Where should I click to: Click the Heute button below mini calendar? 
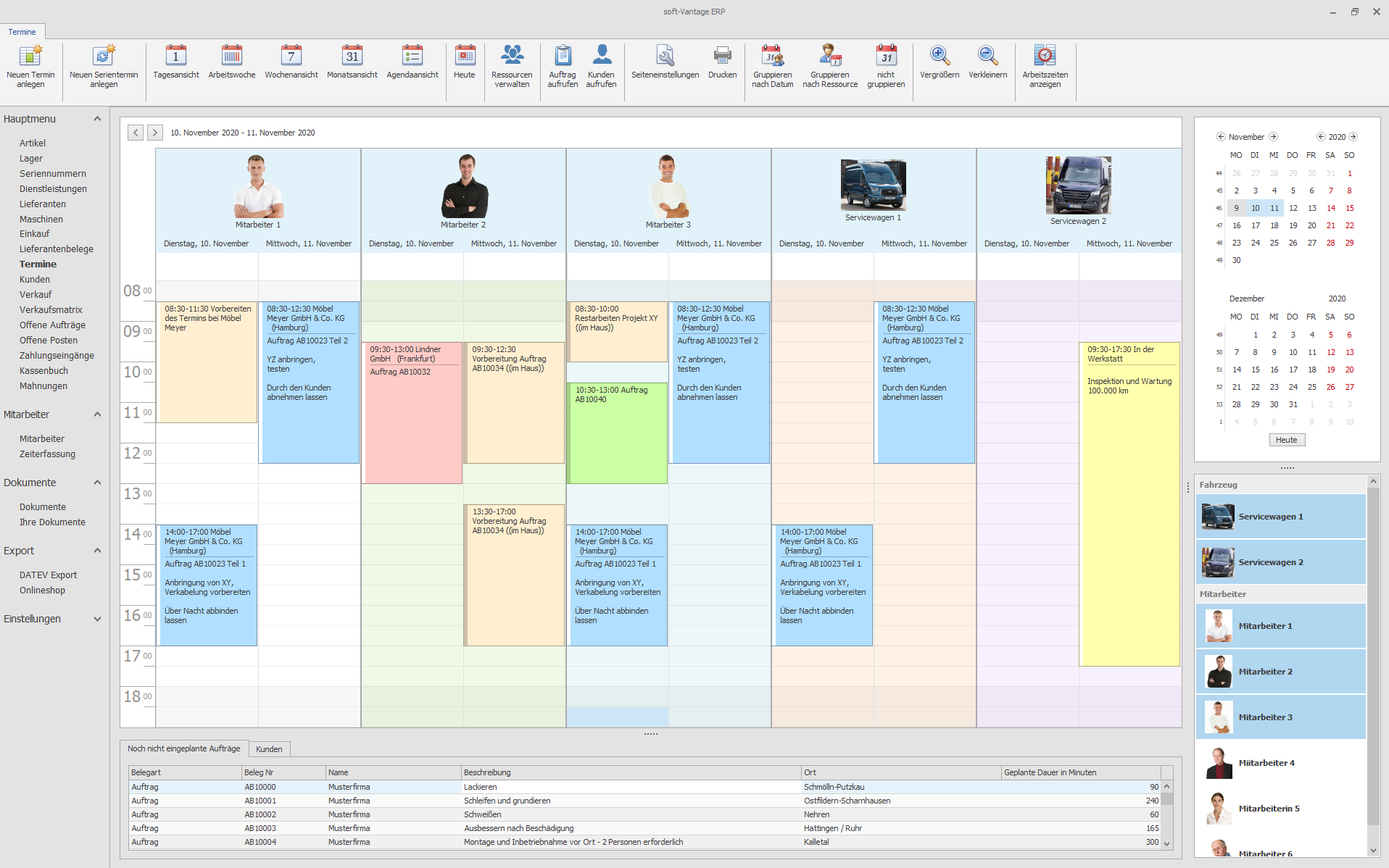pos(1286,440)
